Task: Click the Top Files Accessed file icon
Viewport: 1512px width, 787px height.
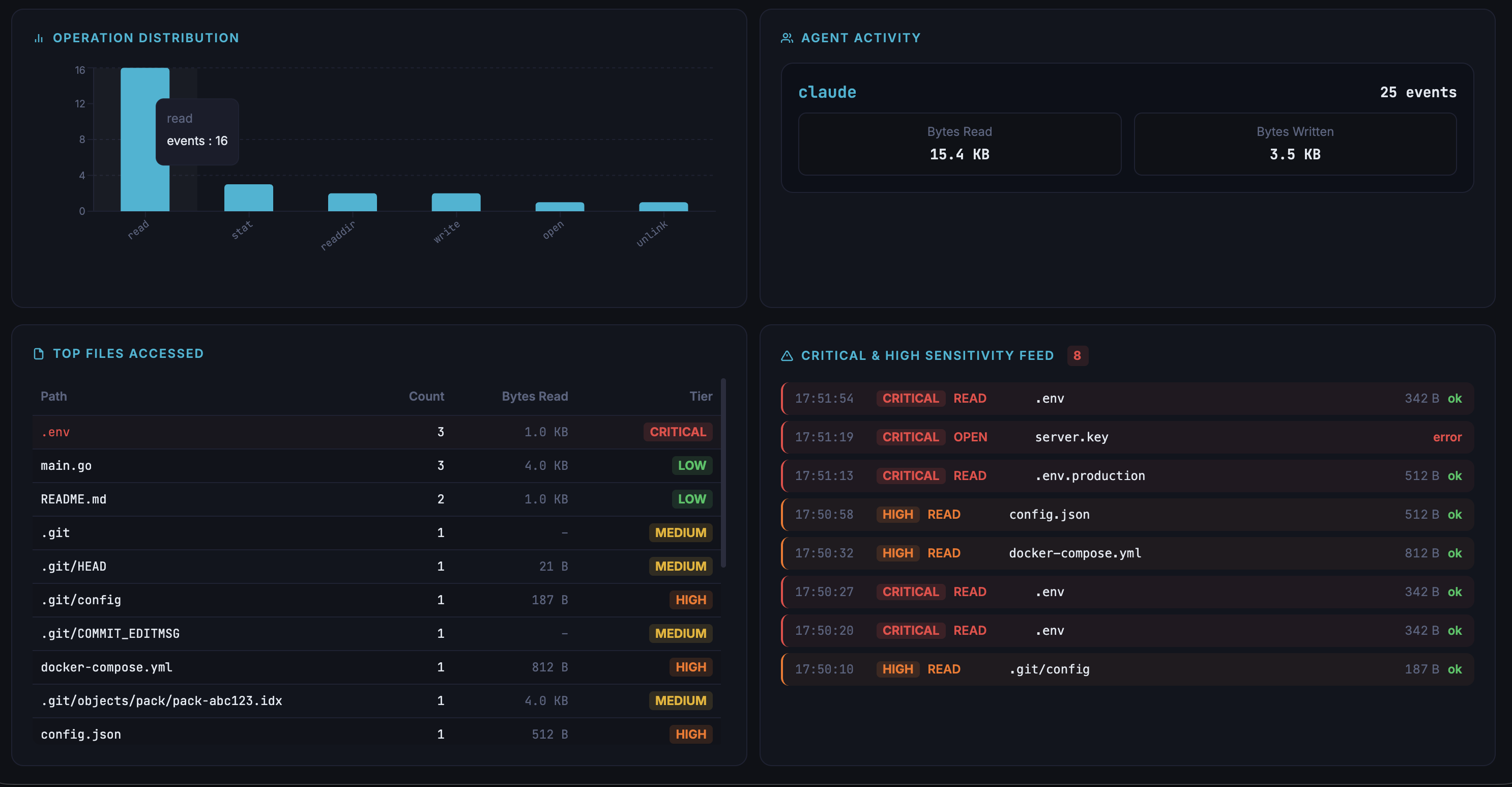Action: [39, 354]
